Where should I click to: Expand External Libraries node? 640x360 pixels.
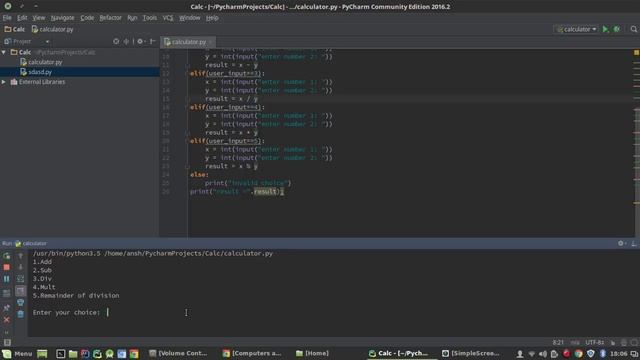coord(4,82)
